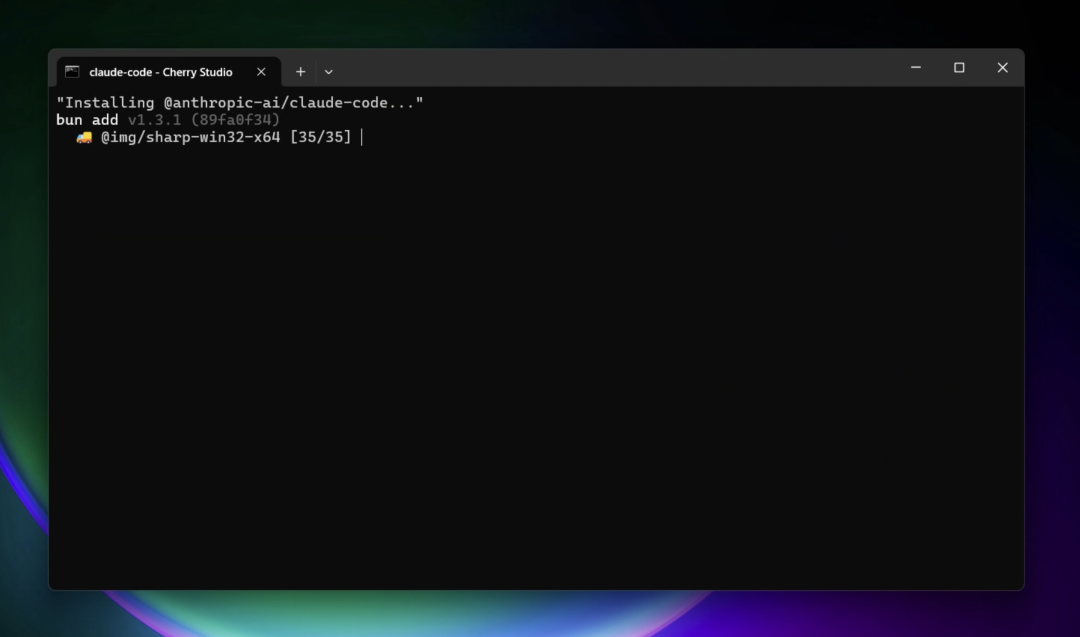
Task: Click the delivery truck emoji icon
Action: tap(84, 138)
